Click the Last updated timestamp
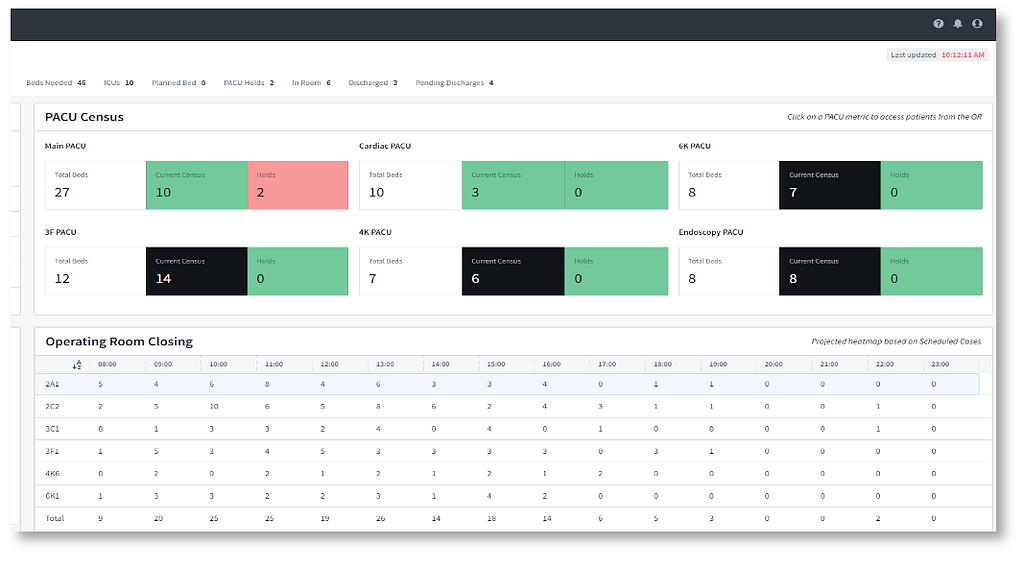1024x563 pixels. (x=937, y=55)
